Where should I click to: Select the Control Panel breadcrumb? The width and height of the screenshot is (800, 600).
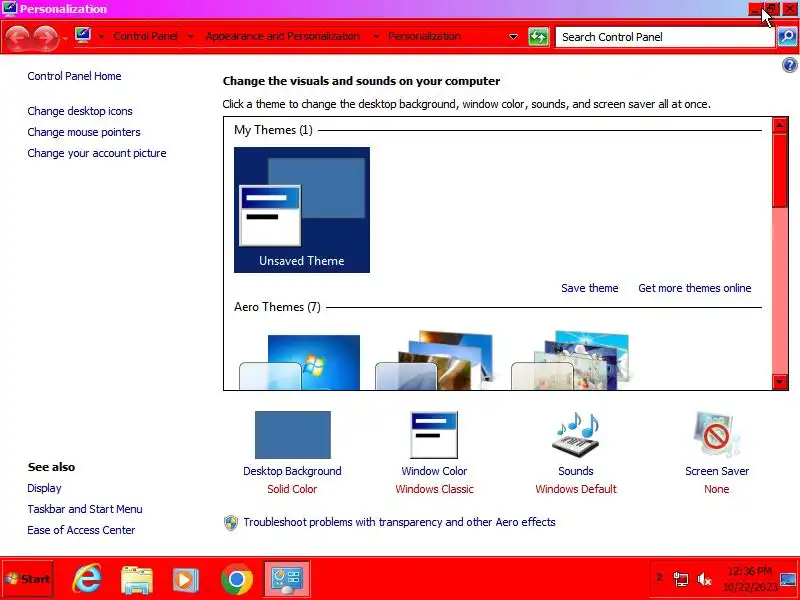[x=145, y=37]
